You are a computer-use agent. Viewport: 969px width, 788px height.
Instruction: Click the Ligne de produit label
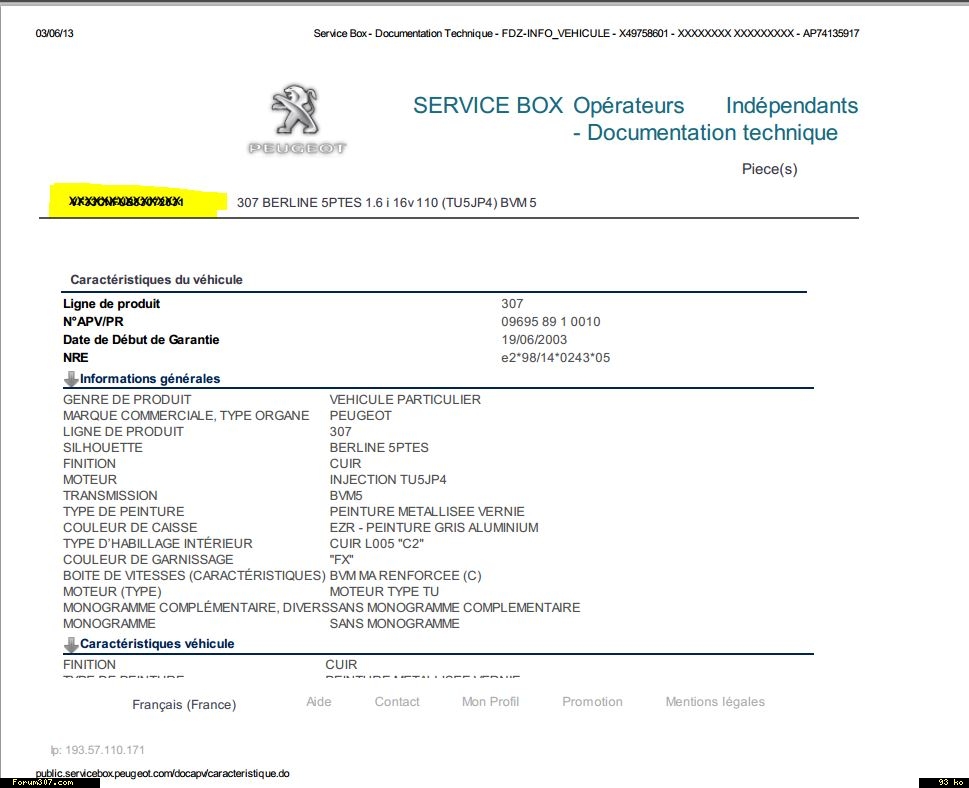(x=111, y=303)
